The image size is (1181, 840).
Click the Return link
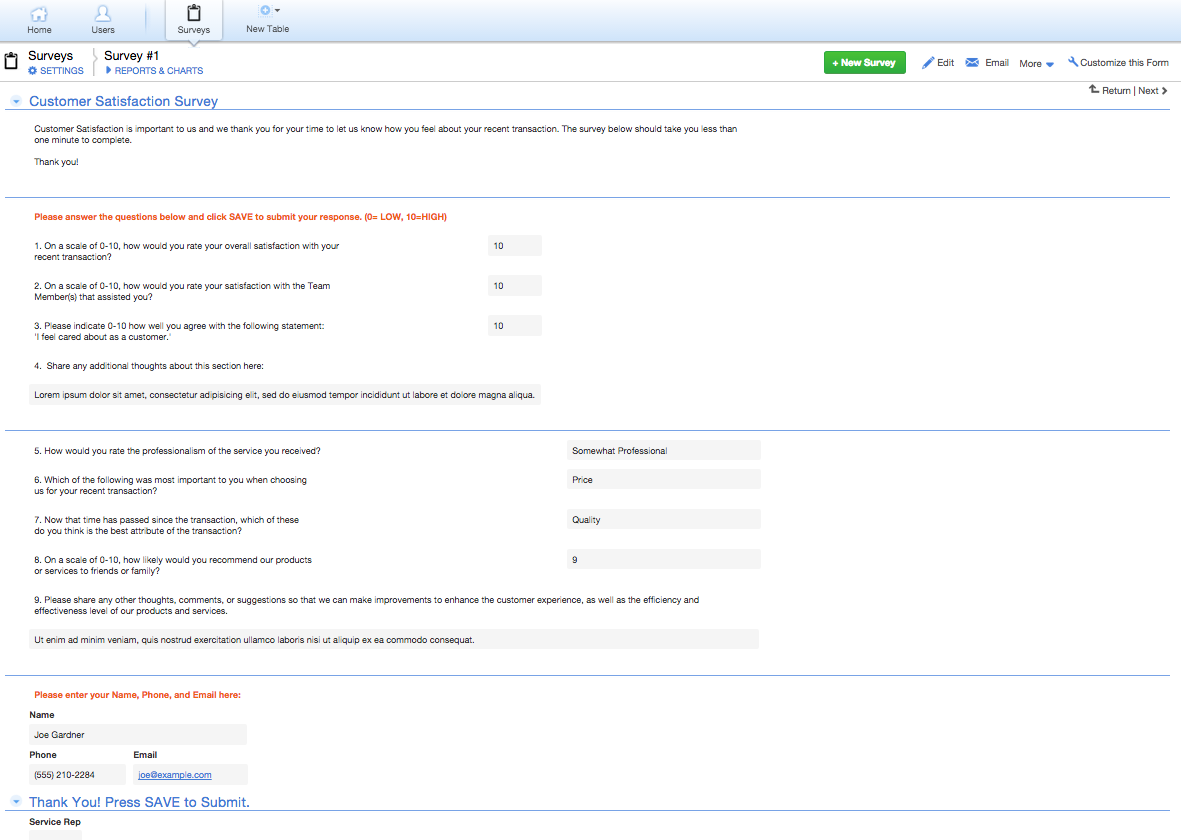(1116, 90)
